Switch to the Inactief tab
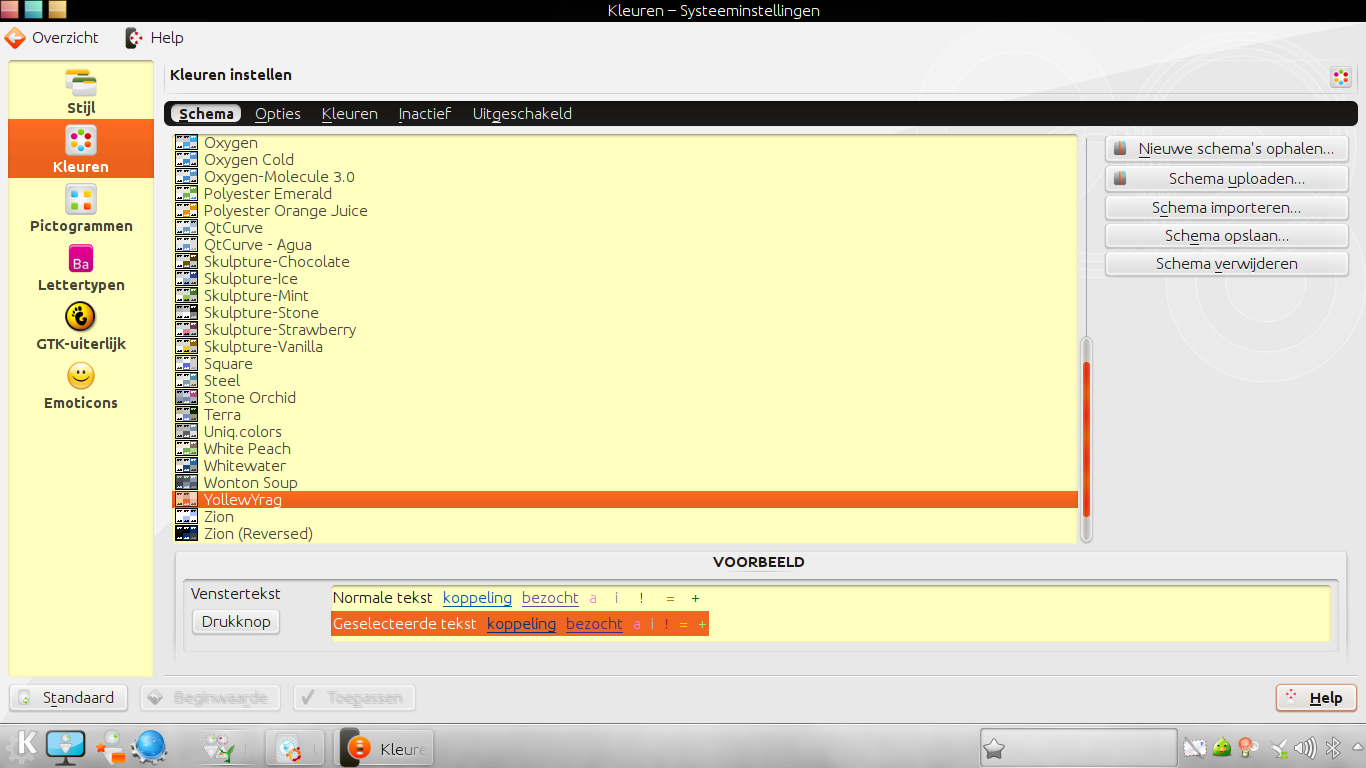 (425, 114)
